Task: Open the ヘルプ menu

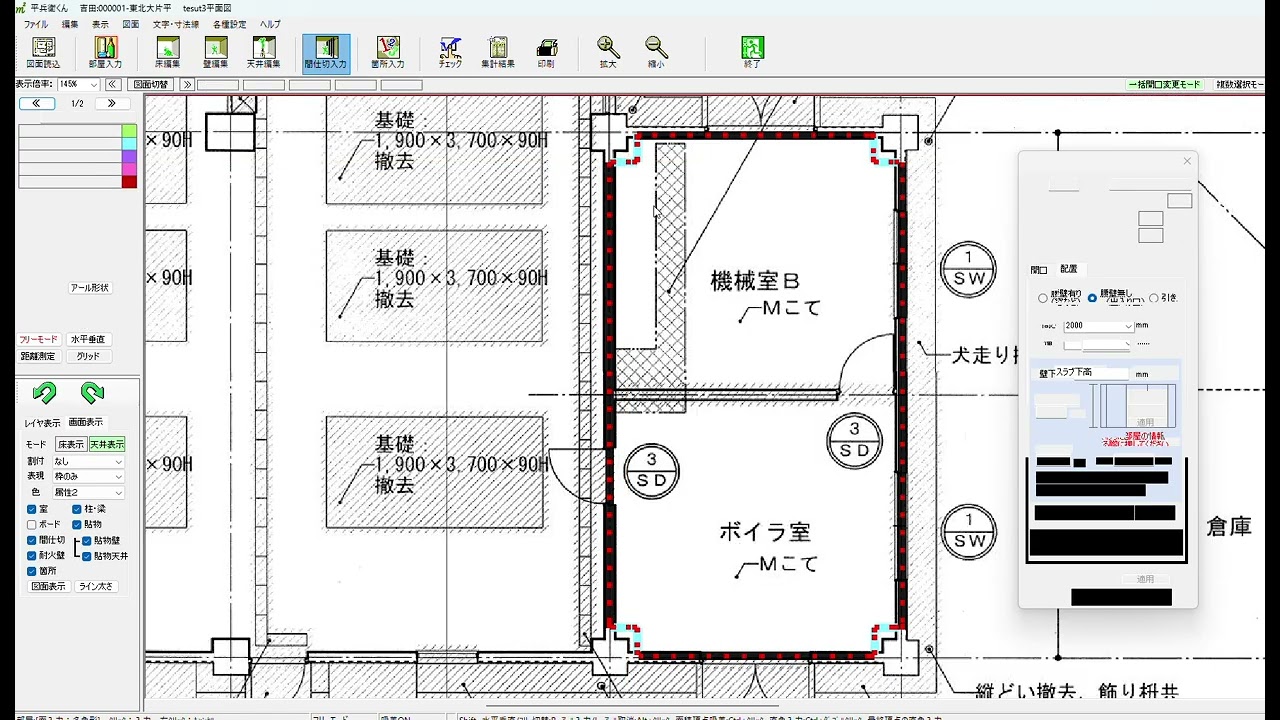Action: (270, 24)
